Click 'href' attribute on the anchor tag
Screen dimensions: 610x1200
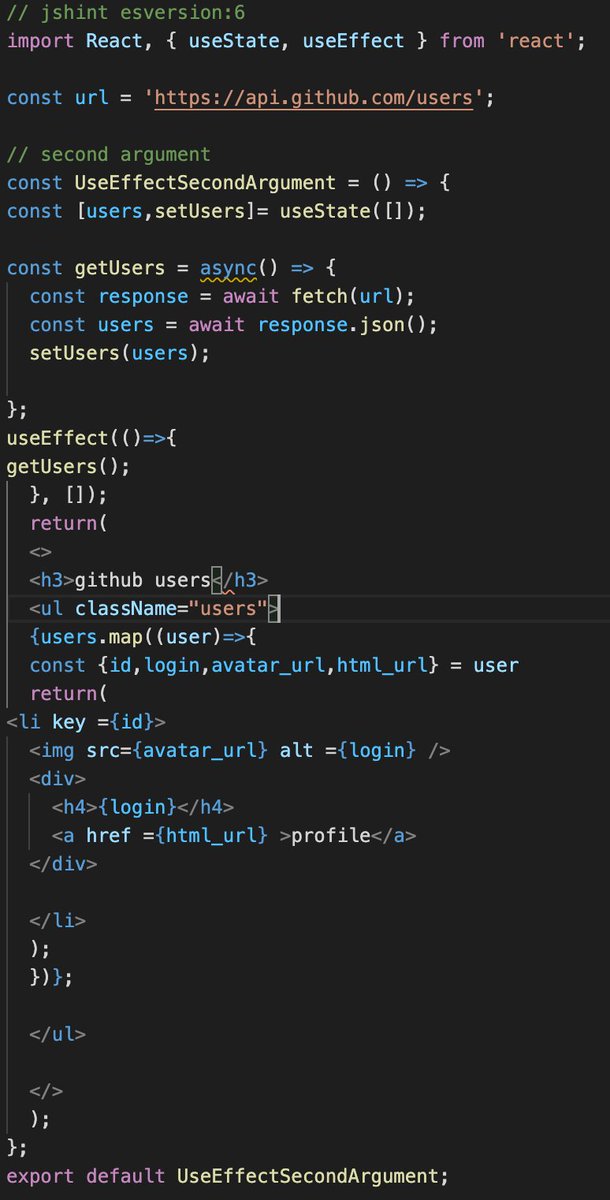coord(109,835)
